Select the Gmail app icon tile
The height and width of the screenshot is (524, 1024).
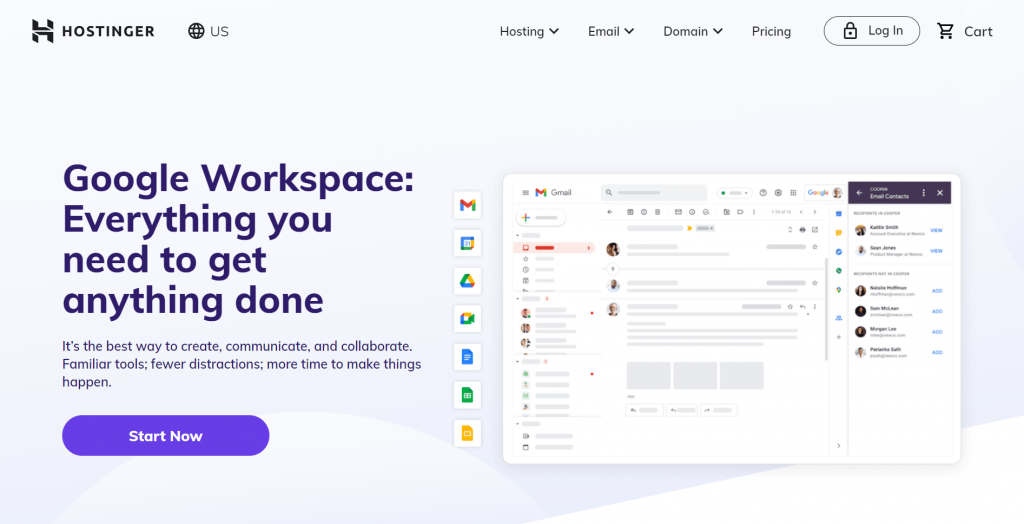pos(468,205)
